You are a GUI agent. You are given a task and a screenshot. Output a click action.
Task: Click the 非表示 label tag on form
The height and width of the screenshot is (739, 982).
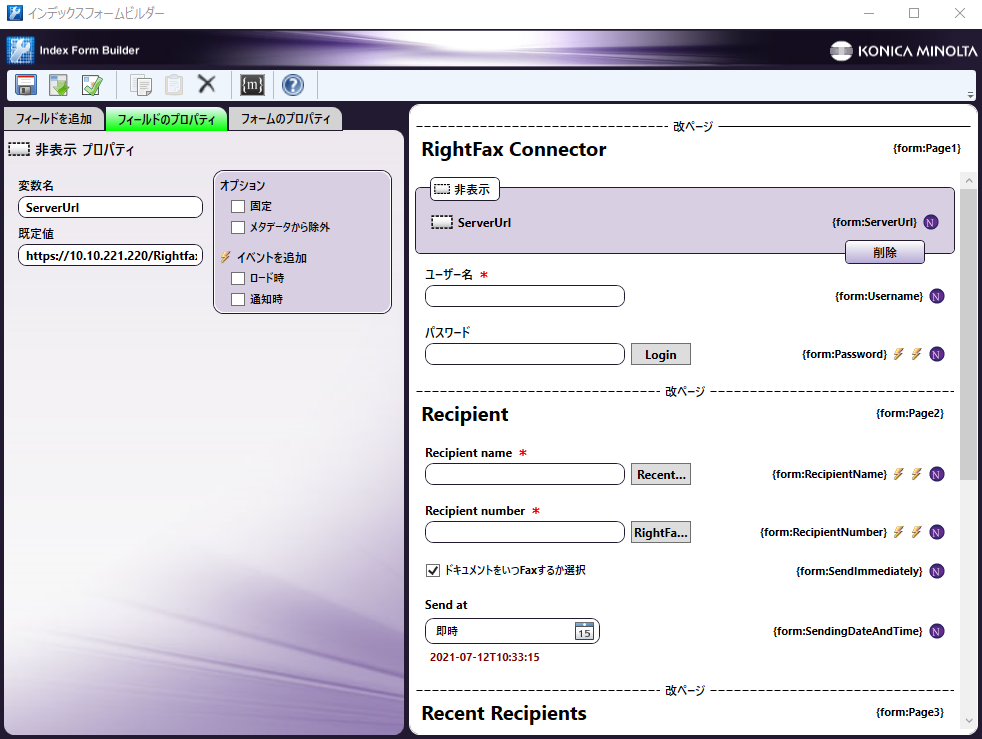pos(464,189)
